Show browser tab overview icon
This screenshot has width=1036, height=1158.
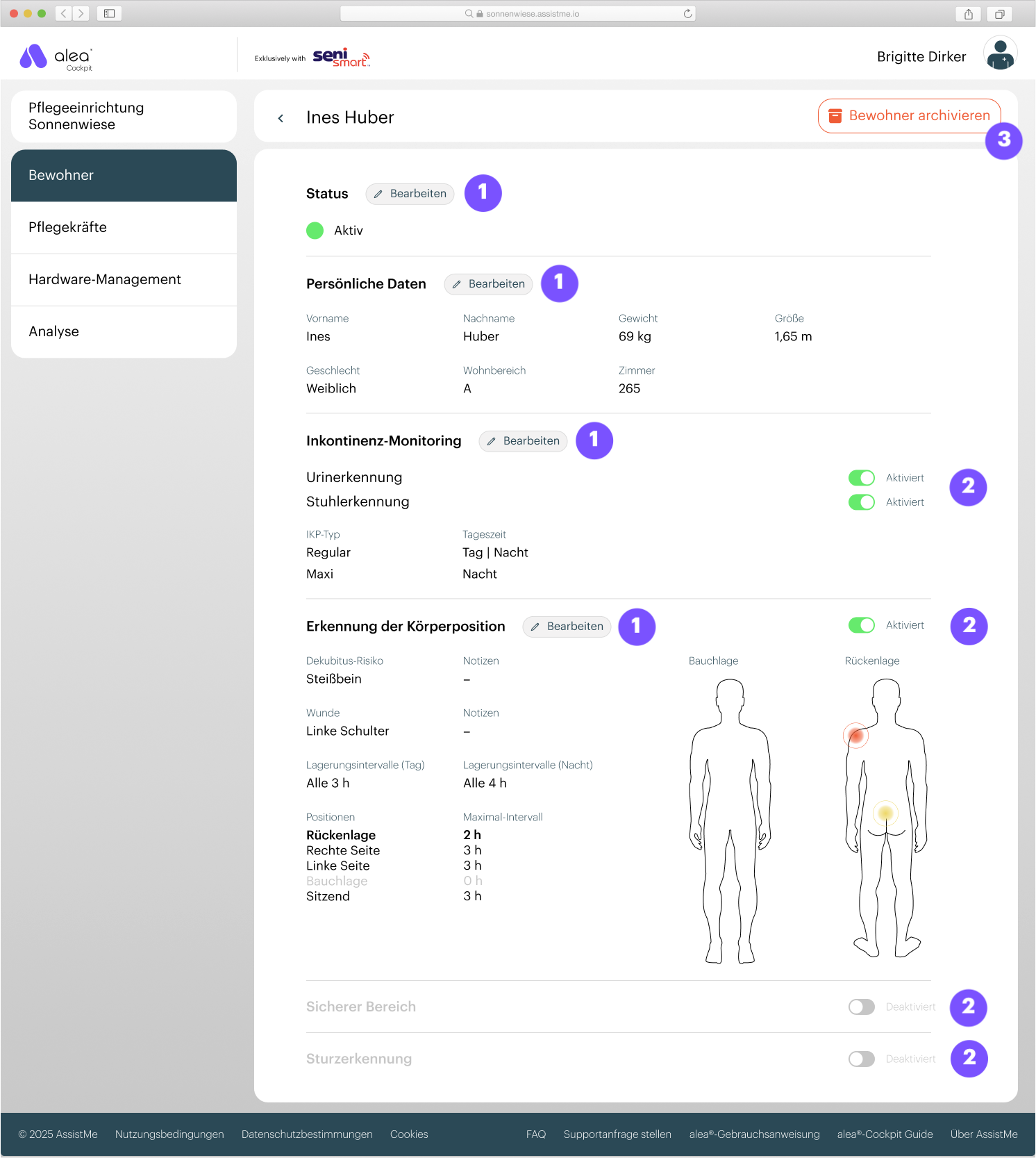pos(999,14)
